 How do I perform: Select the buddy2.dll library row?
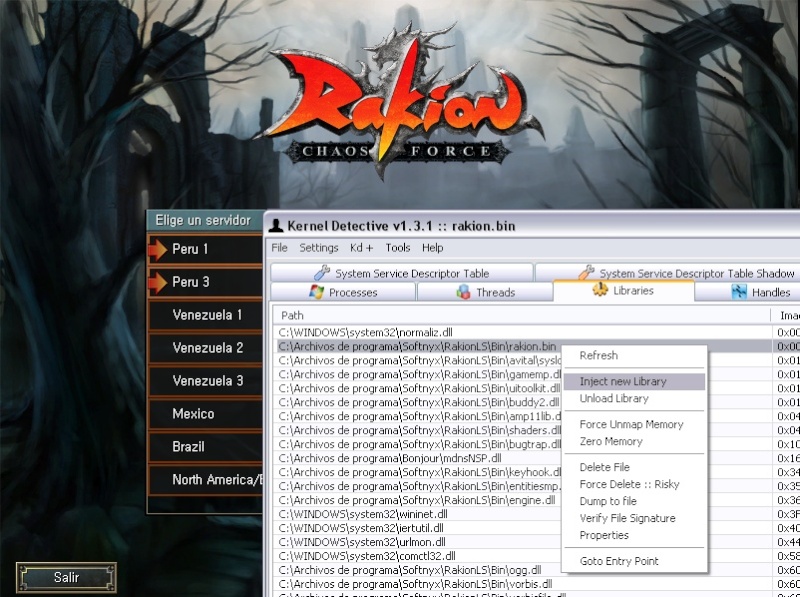click(x=418, y=402)
